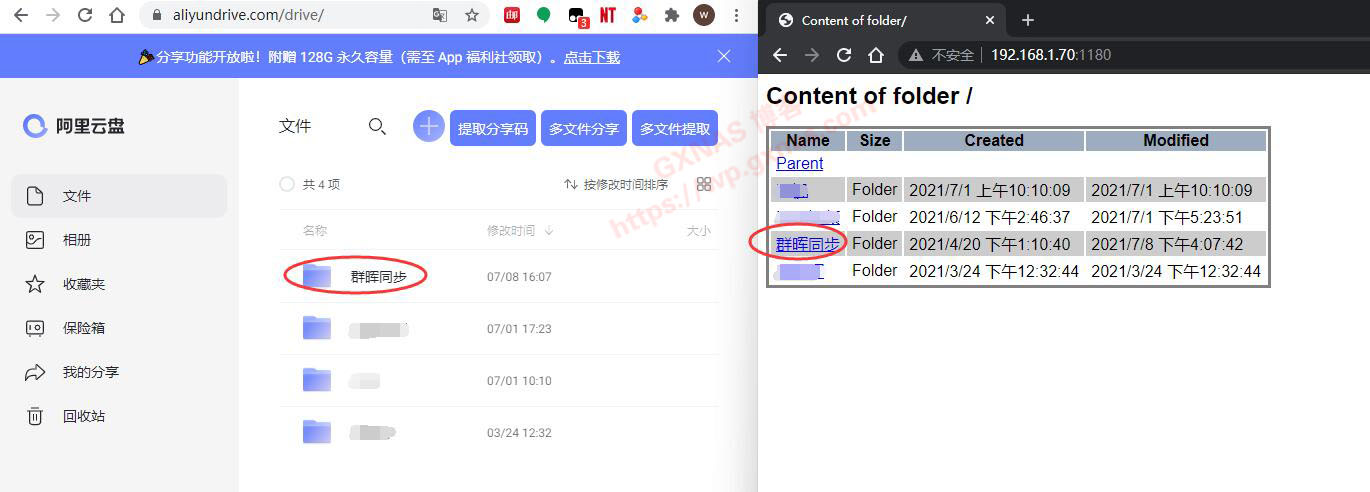1370x492 pixels.
Task: Switch to grid view with the tiles icon
Action: pos(704,184)
